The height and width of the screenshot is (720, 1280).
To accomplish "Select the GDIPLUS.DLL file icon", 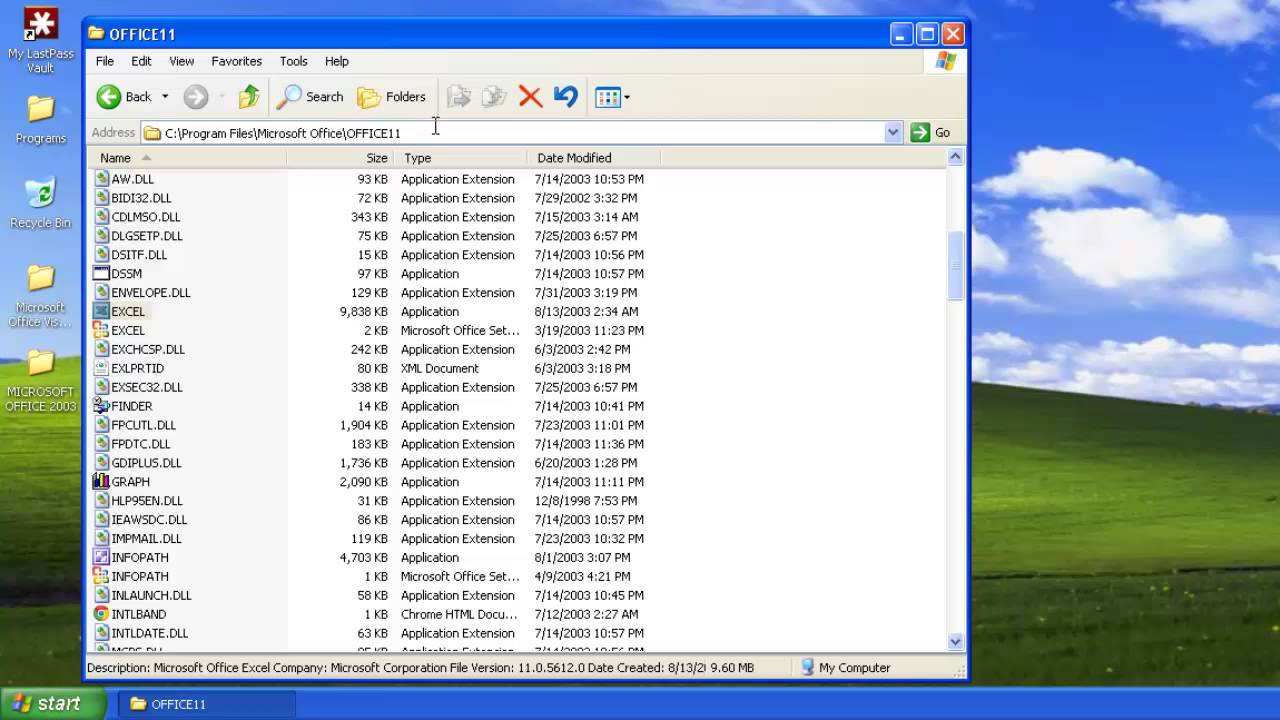I will [x=101, y=463].
